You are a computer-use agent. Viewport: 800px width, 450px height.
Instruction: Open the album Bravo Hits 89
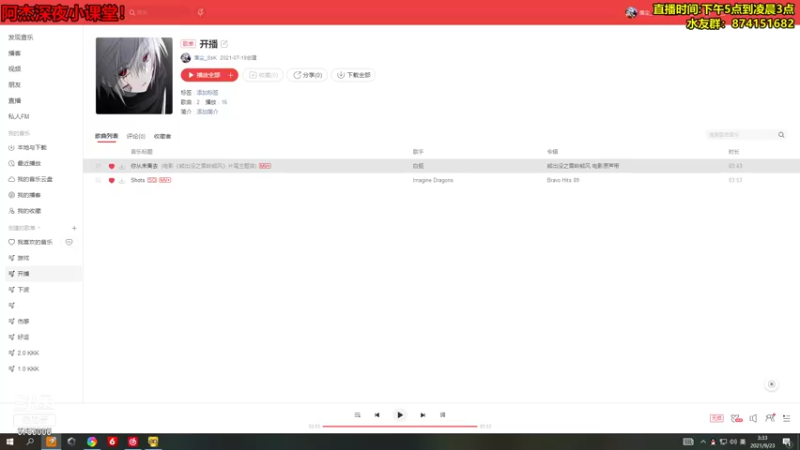point(563,180)
